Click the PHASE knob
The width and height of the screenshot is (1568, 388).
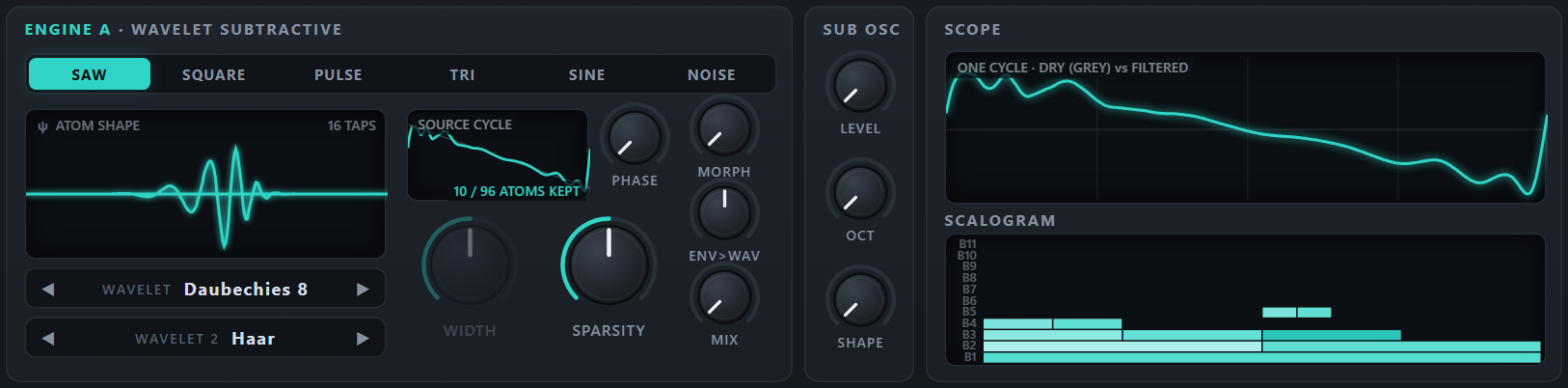point(635,137)
